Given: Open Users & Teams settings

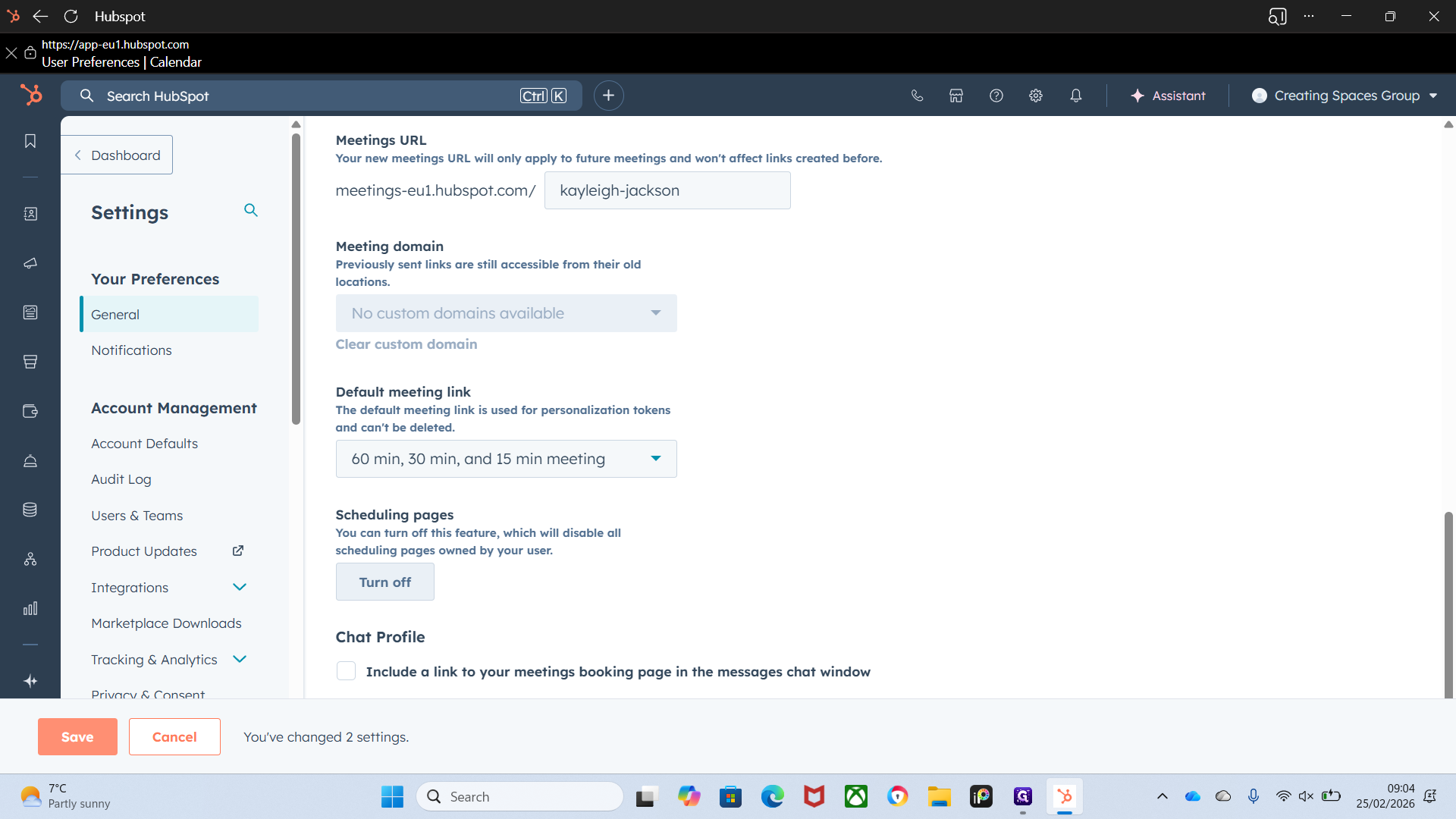Looking at the screenshot, I should click(137, 516).
